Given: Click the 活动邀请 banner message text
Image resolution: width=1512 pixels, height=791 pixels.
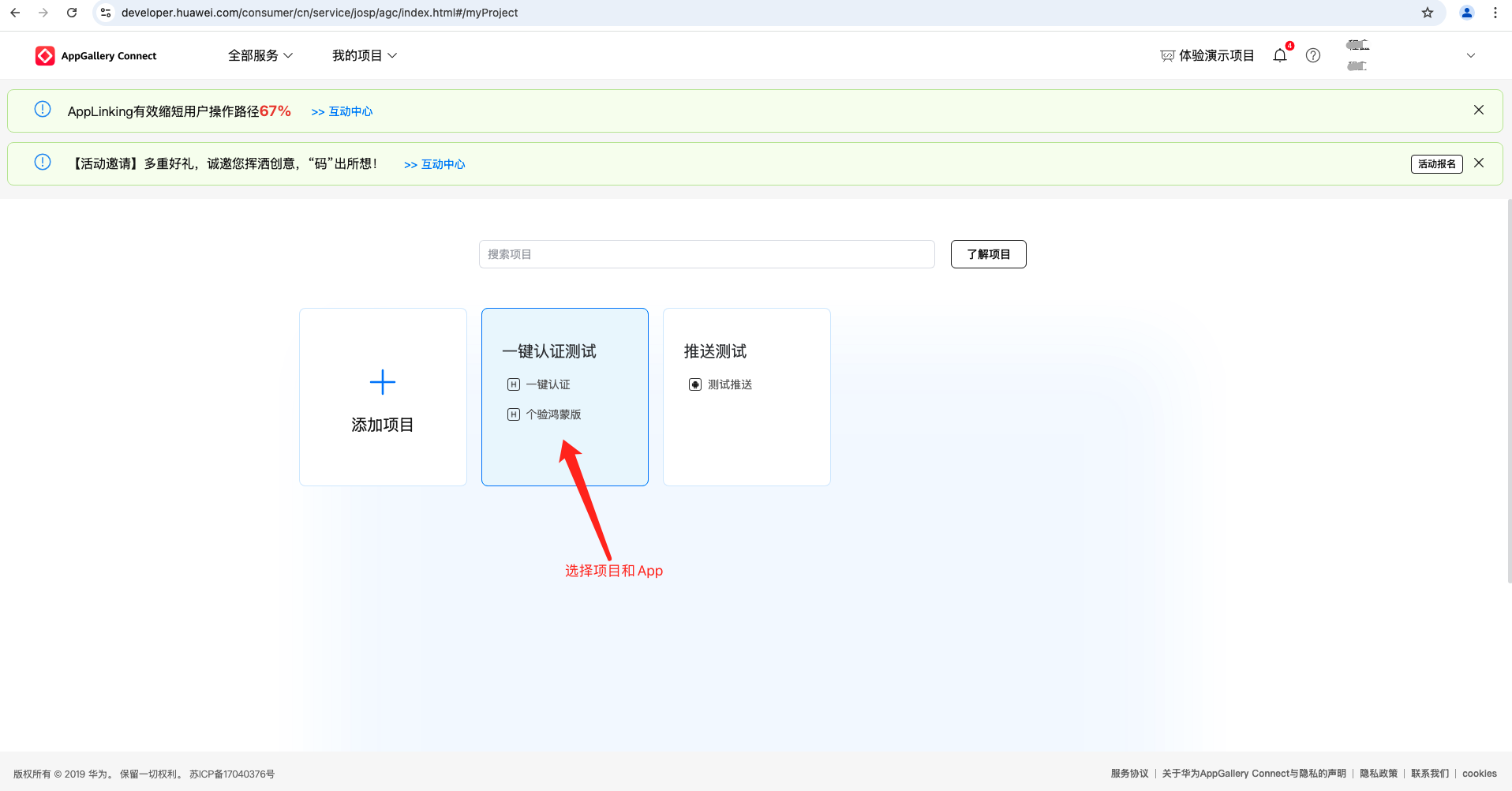Looking at the screenshot, I should click(226, 163).
